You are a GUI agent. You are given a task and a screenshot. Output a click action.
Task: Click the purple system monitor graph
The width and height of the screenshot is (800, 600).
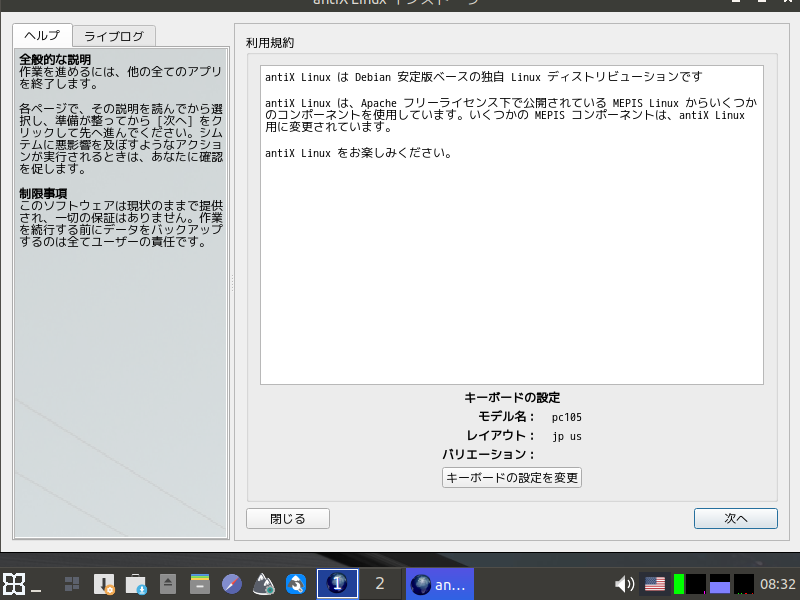click(720, 584)
